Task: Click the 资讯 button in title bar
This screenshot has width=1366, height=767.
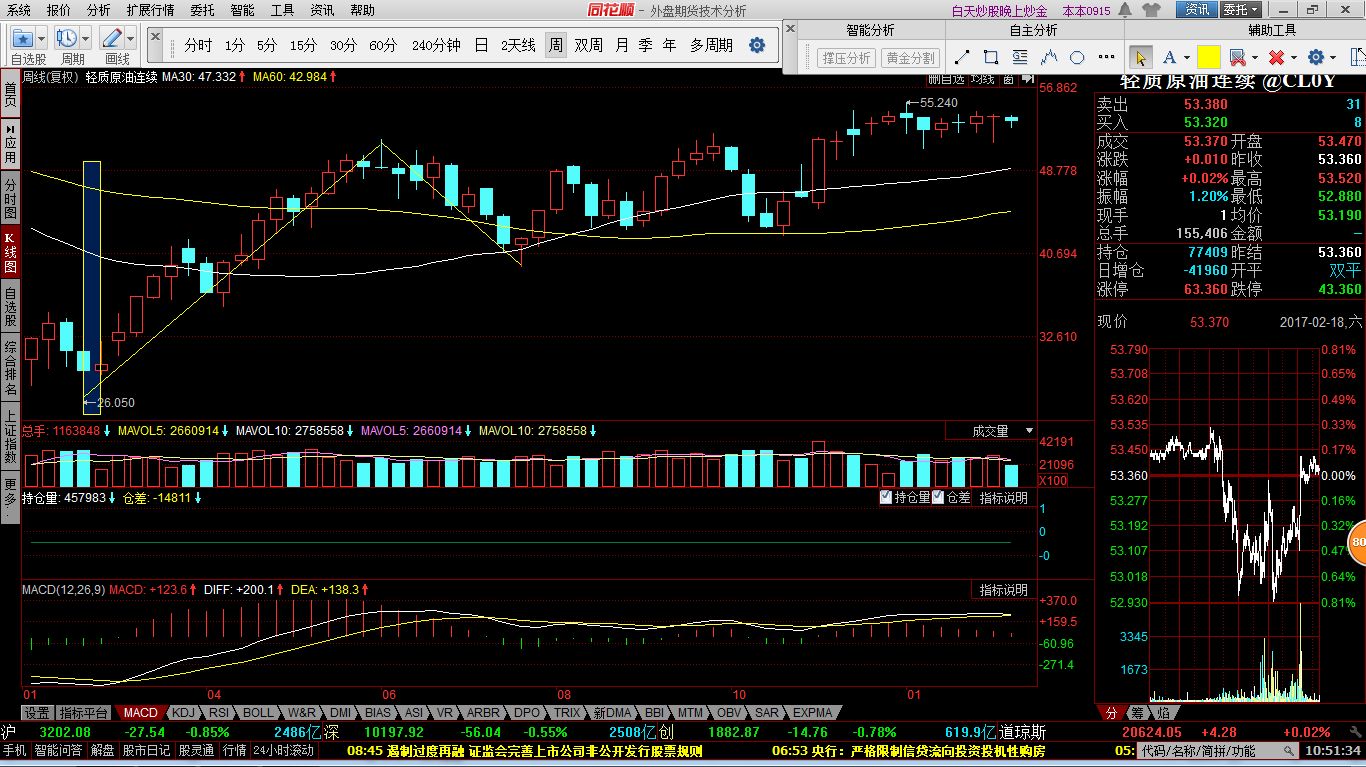Action: [1197, 10]
